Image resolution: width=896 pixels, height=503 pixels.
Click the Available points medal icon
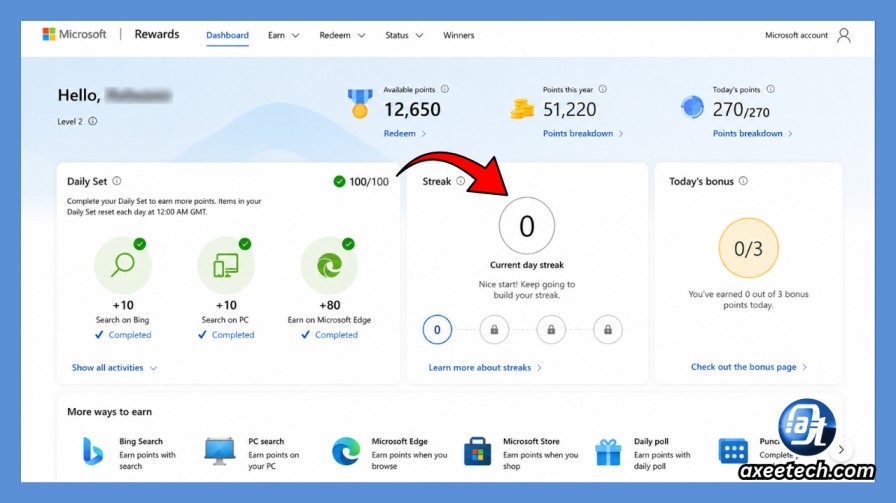click(x=360, y=103)
